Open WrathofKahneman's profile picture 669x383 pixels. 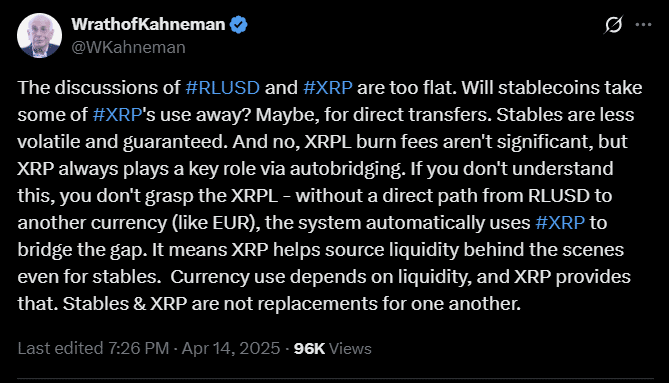pos(39,35)
